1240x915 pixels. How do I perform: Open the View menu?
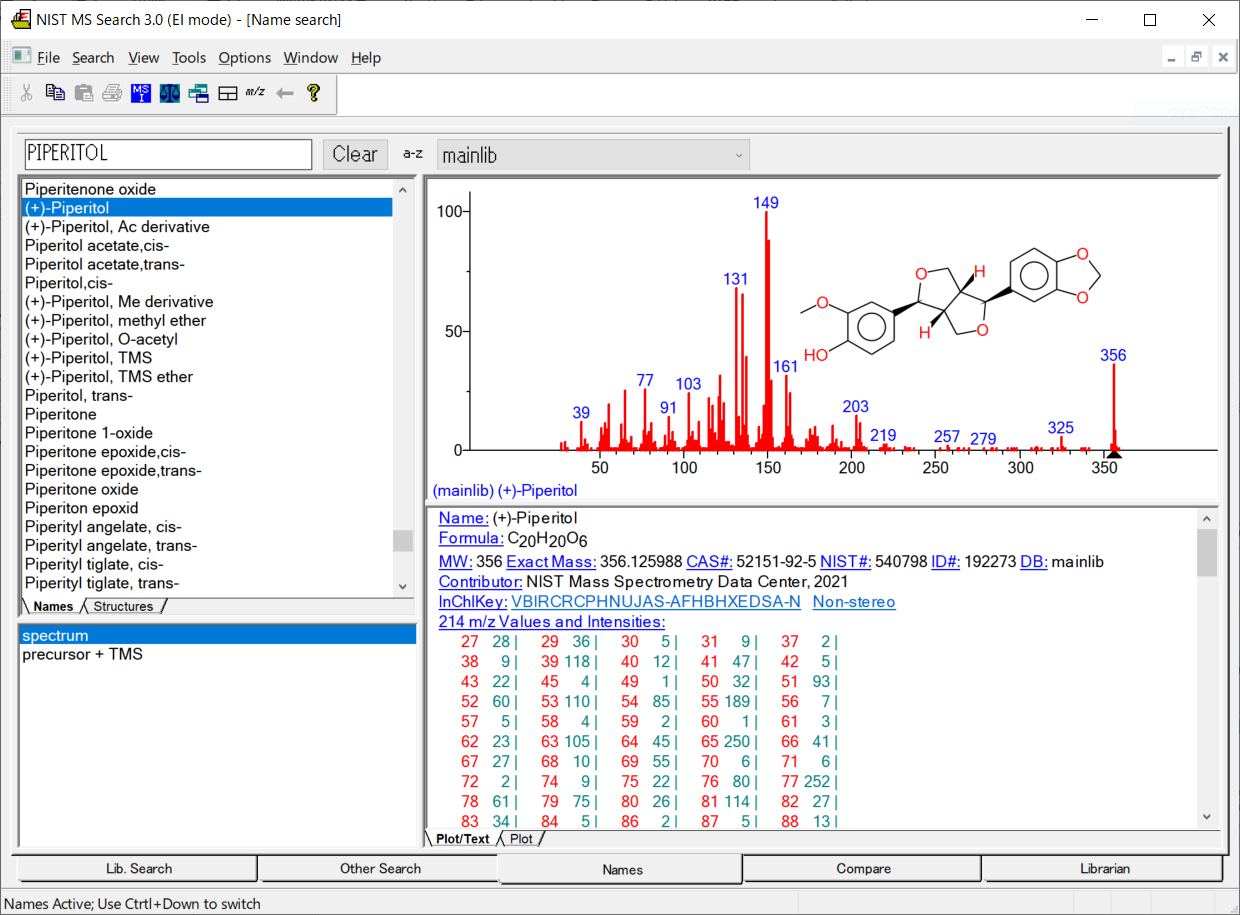pyautogui.click(x=144, y=58)
